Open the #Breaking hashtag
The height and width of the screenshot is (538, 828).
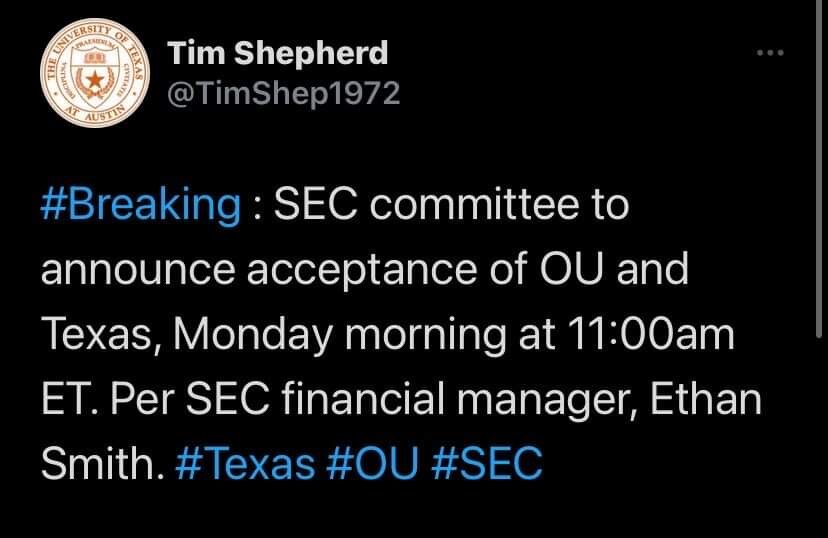coord(140,205)
